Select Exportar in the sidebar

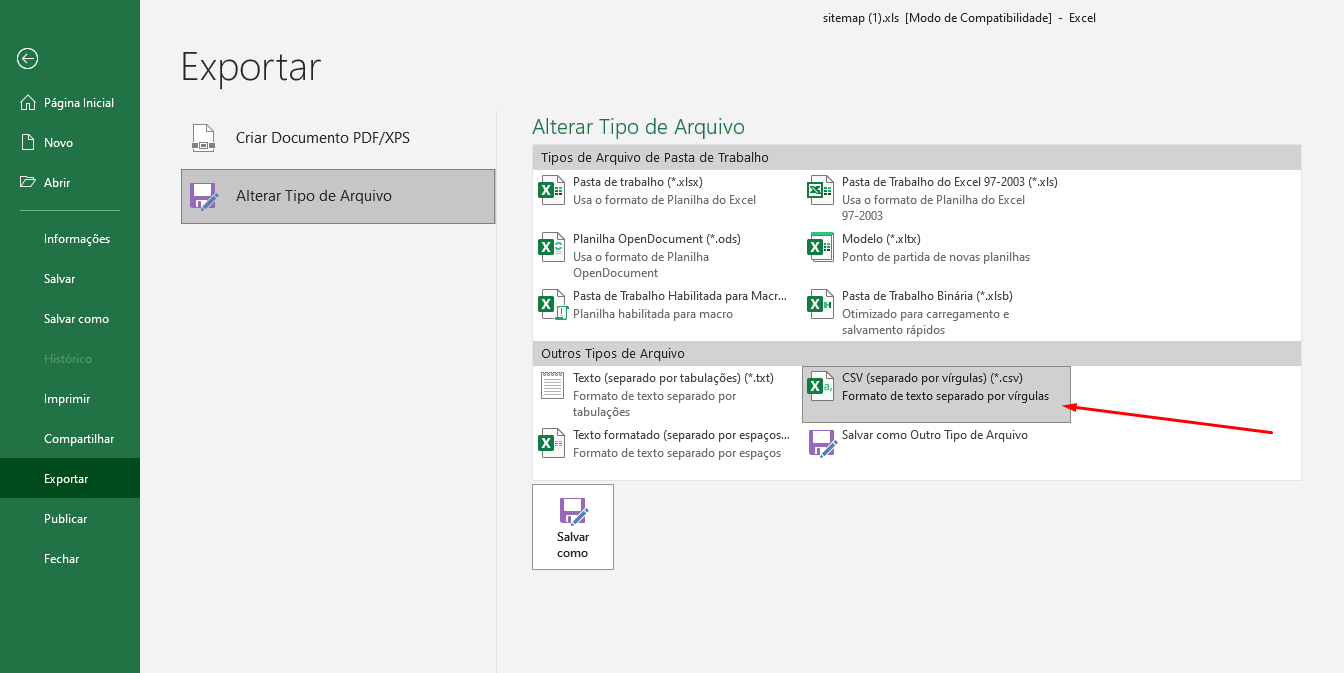point(70,478)
